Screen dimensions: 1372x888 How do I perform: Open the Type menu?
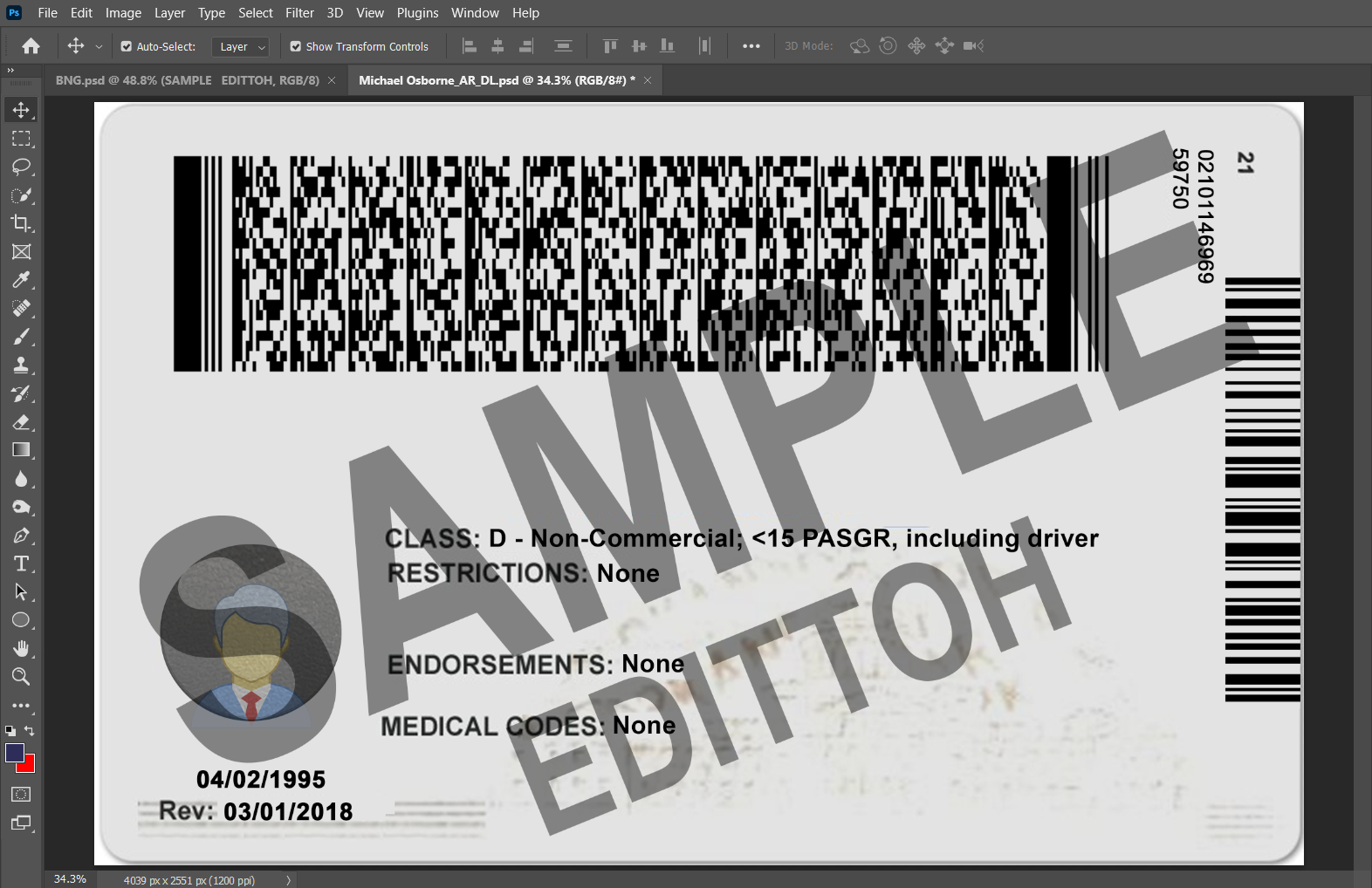(211, 13)
